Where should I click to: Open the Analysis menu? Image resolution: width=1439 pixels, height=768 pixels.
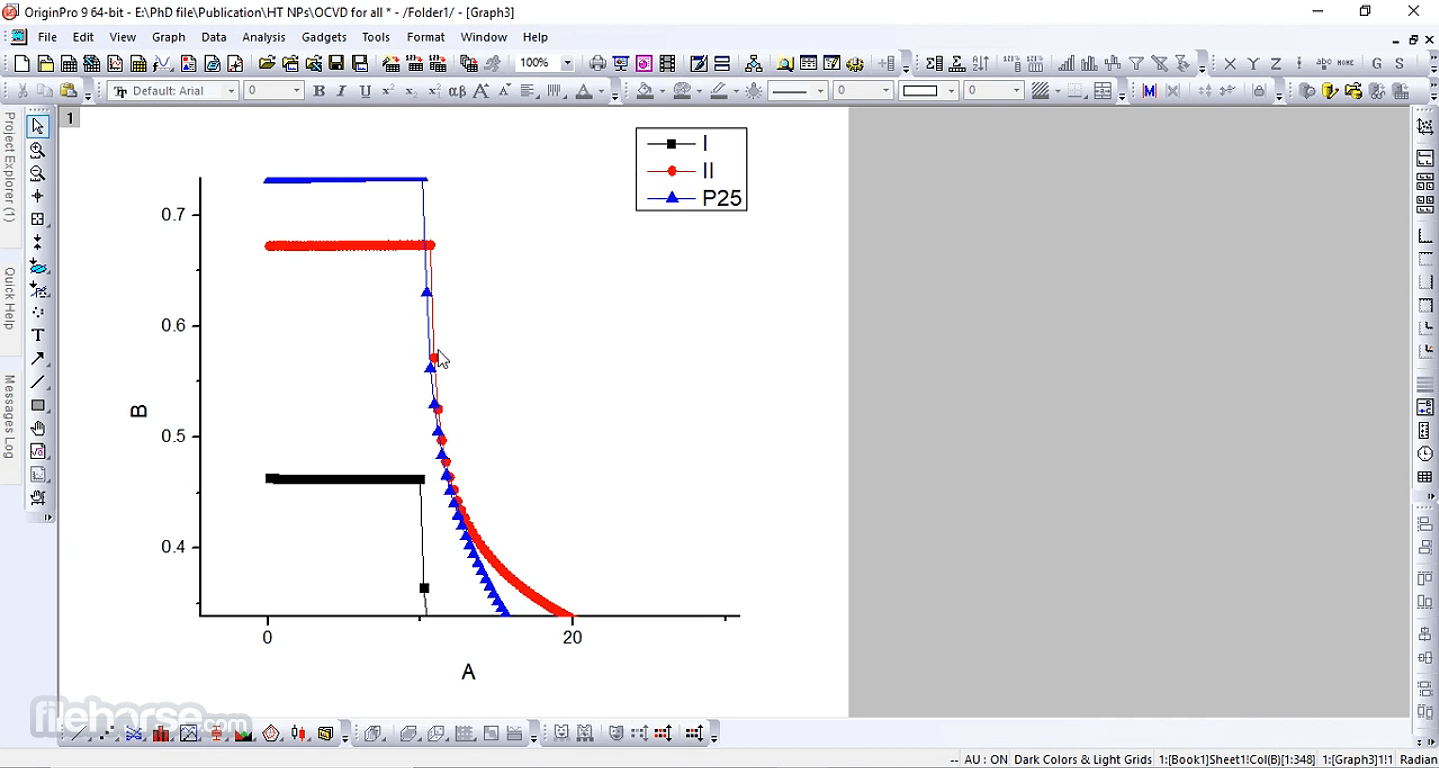tap(264, 37)
